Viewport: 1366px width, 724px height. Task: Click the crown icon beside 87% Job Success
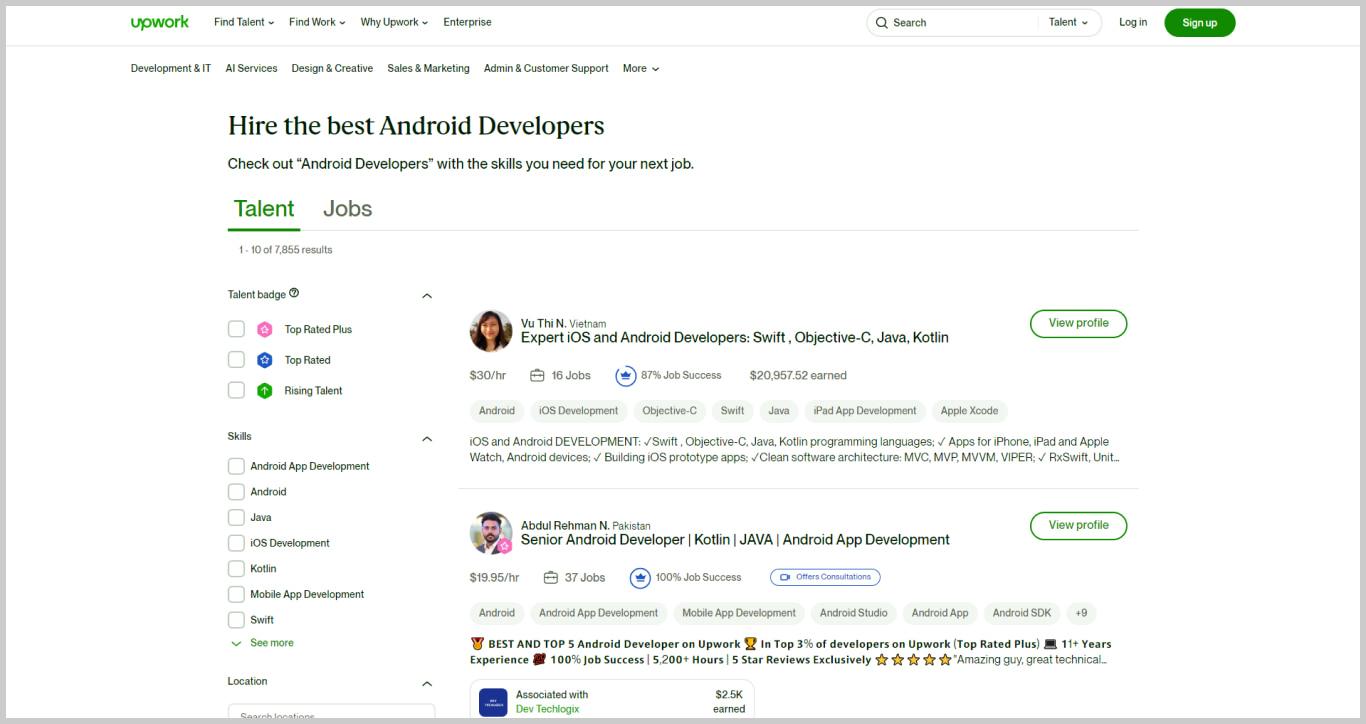tap(625, 375)
